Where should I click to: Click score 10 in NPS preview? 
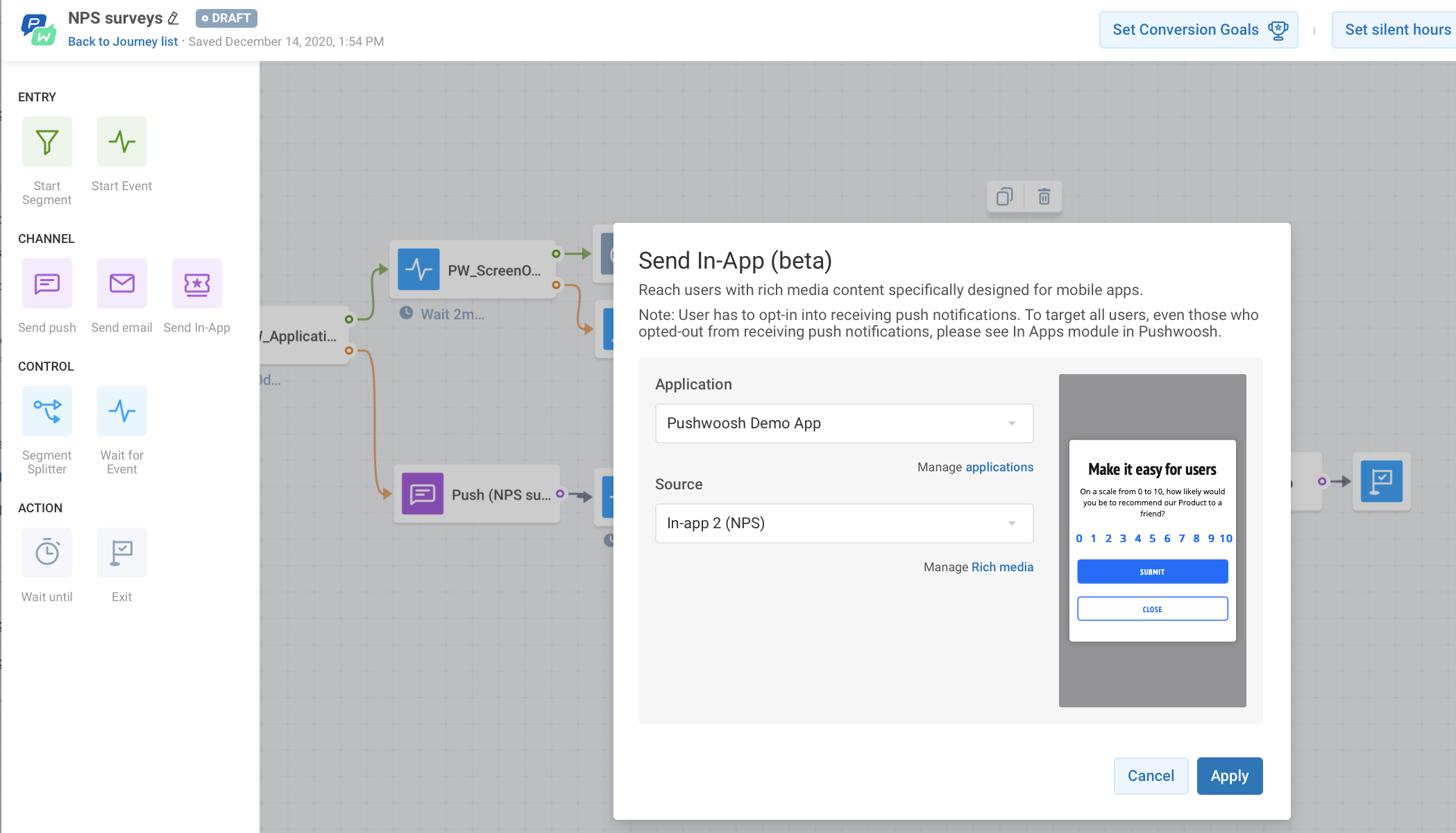point(1226,539)
